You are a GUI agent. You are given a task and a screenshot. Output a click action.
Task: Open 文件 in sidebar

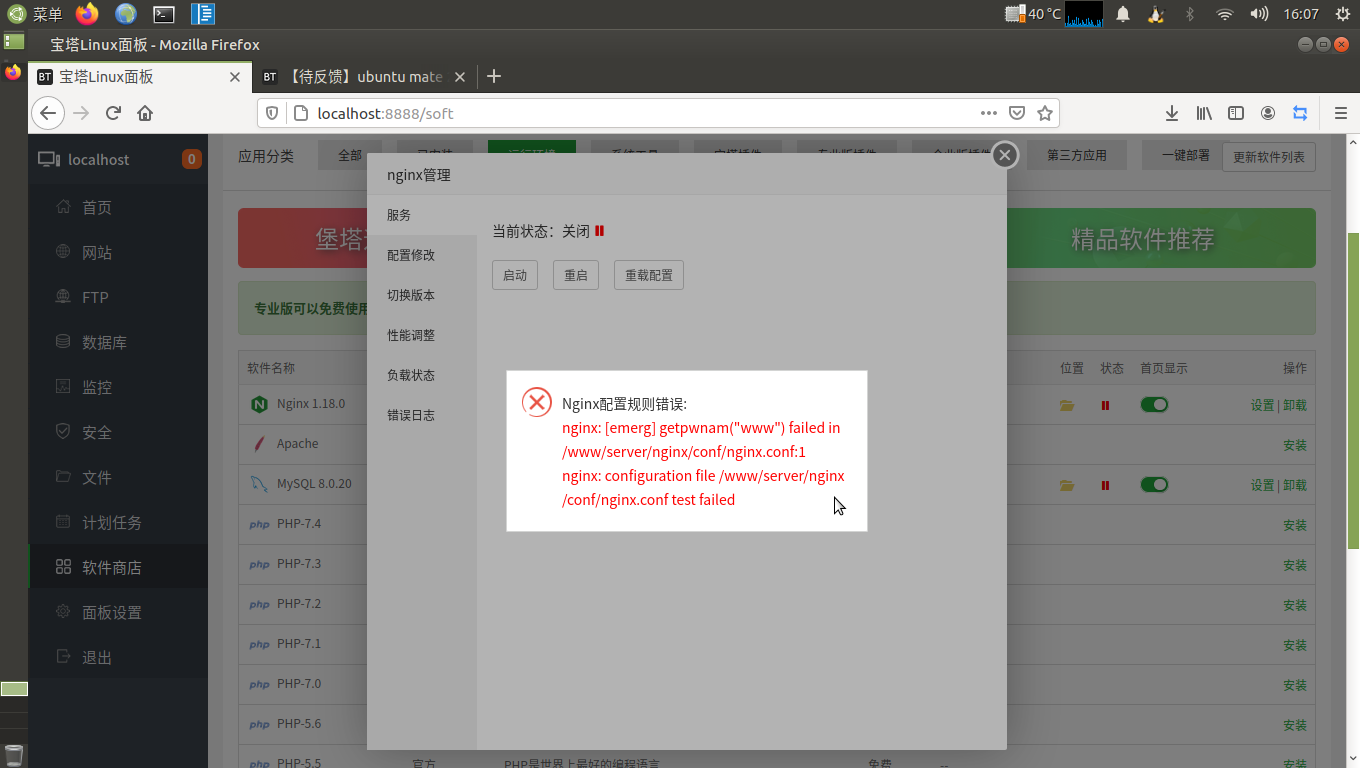click(118, 477)
